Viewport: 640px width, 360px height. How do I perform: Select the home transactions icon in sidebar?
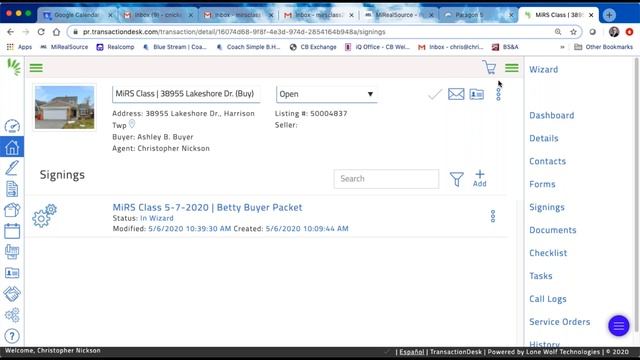(12, 147)
